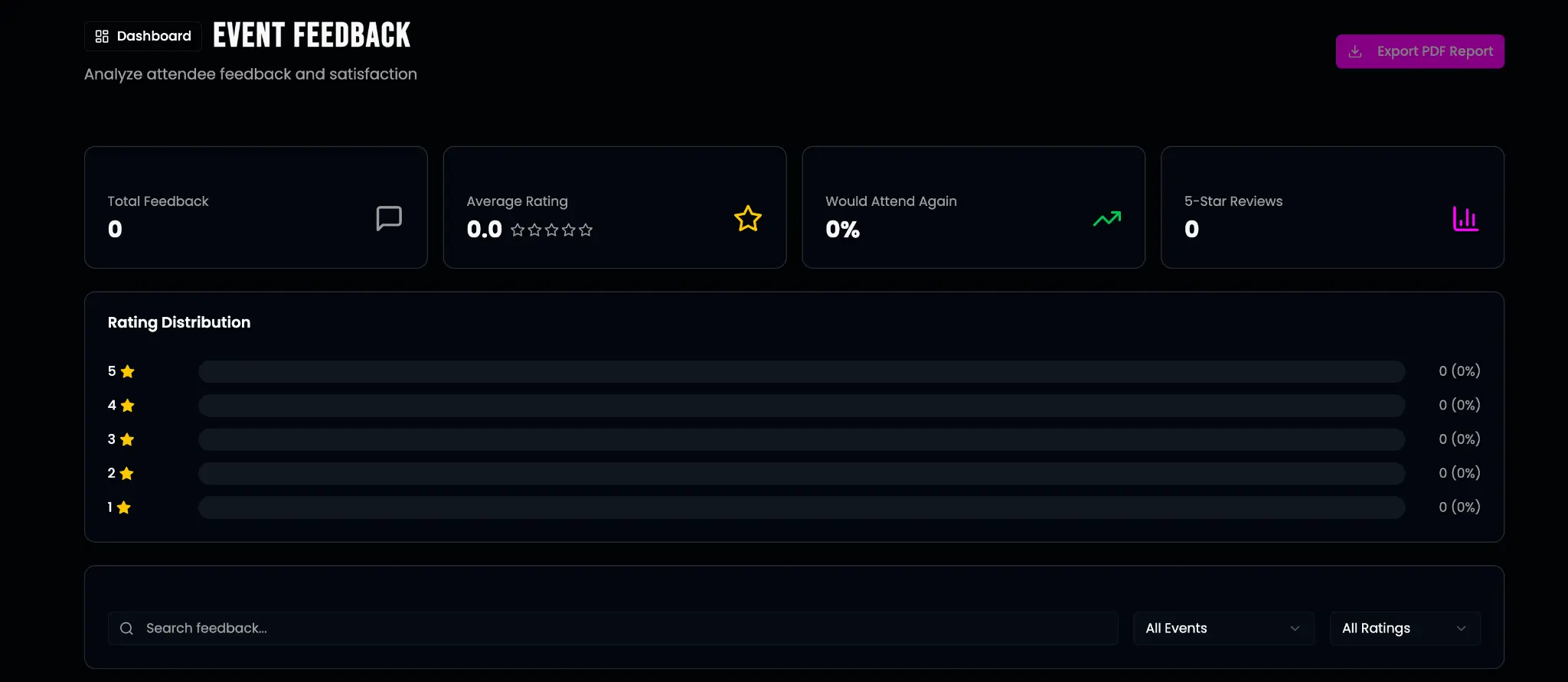Click the star in the 5-star row
This screenshot has width=1568, height=682.
128,371
